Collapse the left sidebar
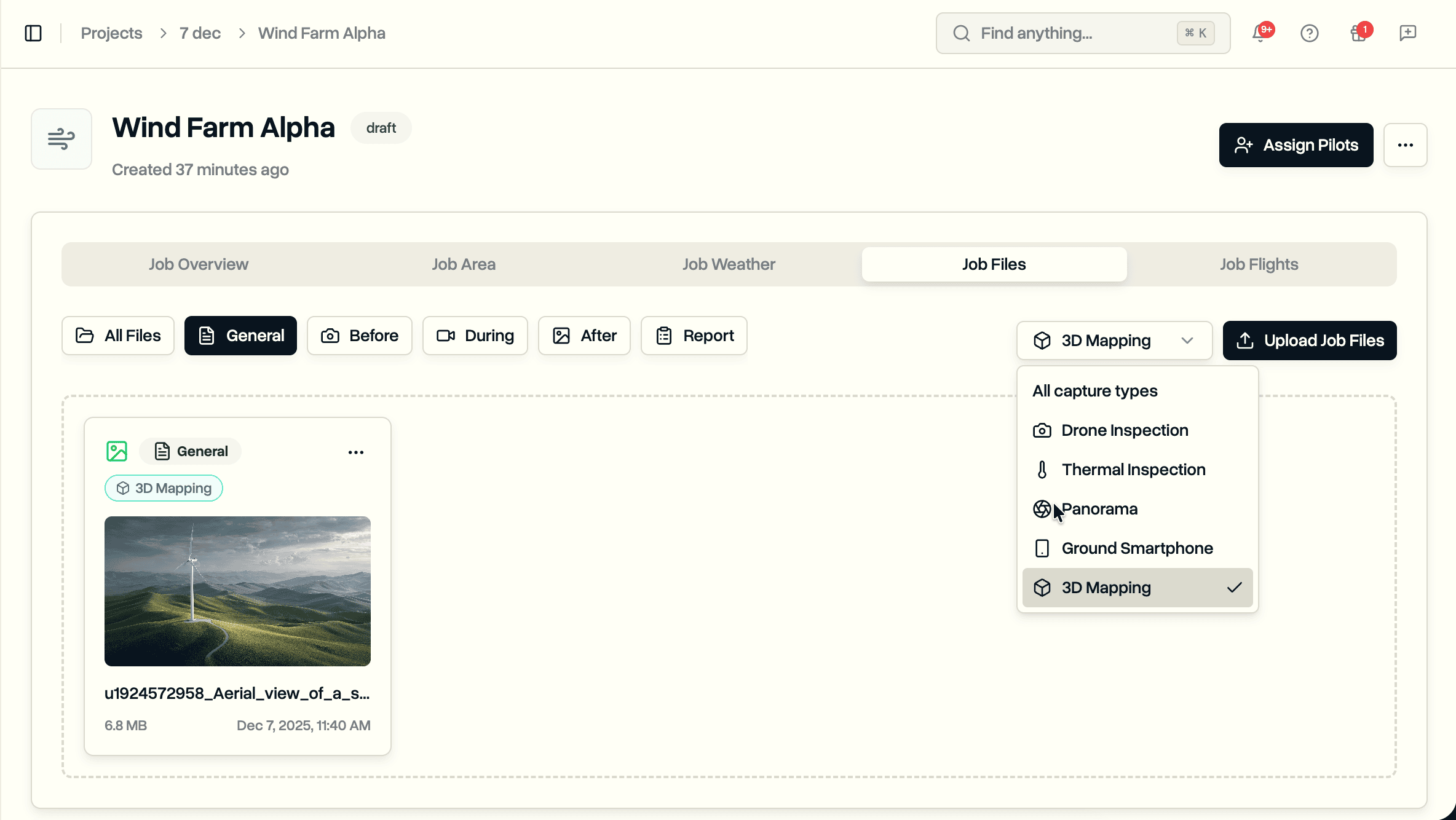1456x820 pixels. pos(33,33)
